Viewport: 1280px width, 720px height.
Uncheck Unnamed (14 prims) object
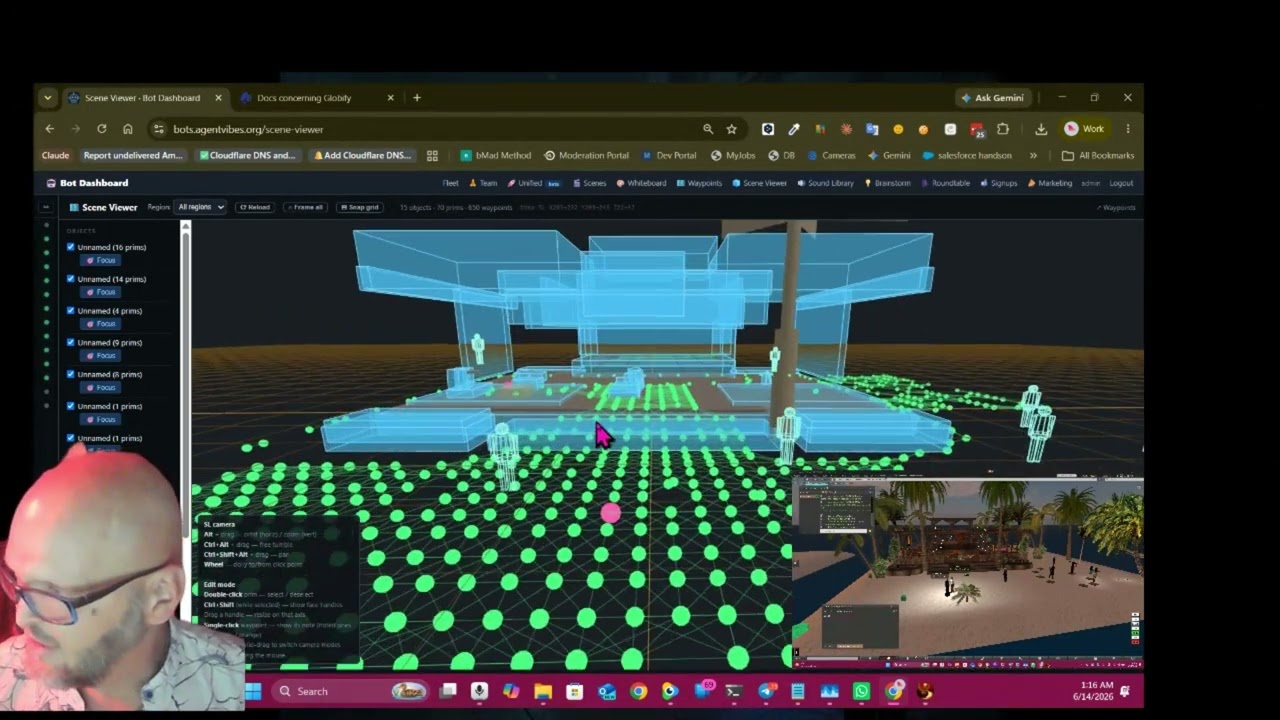tap(71, 279)
